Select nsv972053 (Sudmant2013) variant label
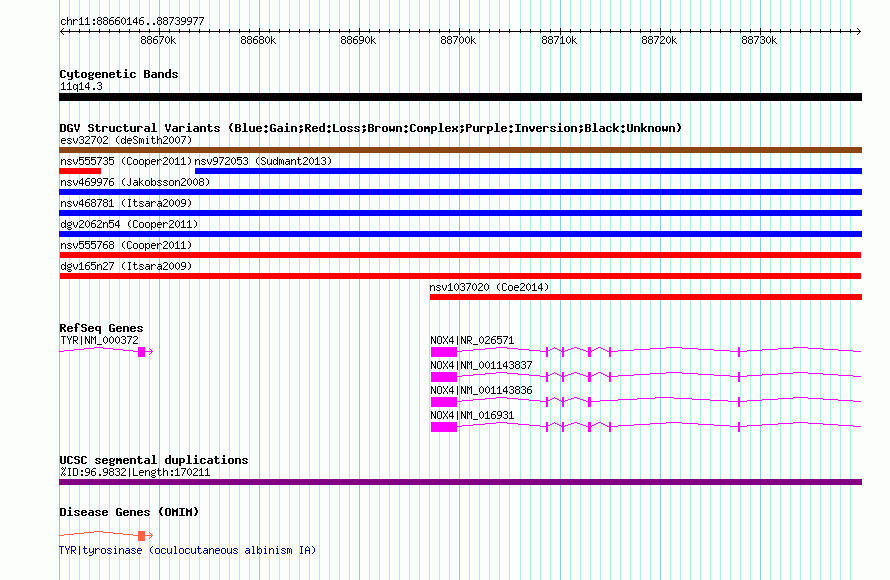Viewport: 890px width, 580px height. [x=263, y=161]
